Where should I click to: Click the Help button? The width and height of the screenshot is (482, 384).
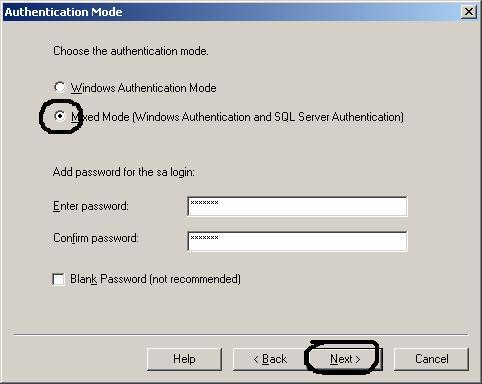click(x=184, y=359)
